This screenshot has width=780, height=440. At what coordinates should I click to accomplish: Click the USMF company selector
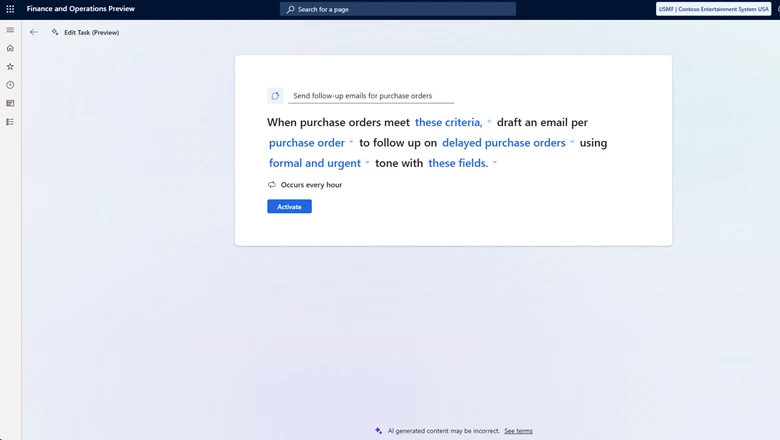coord(713,9)
